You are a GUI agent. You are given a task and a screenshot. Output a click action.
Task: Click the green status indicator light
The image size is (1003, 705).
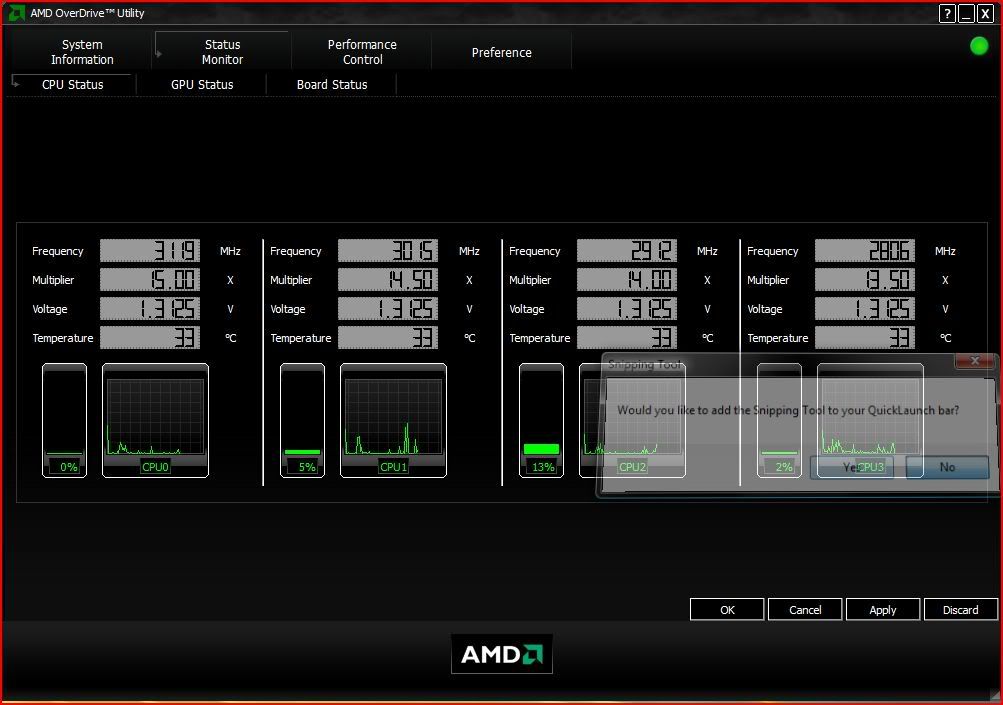coord(979,46)
